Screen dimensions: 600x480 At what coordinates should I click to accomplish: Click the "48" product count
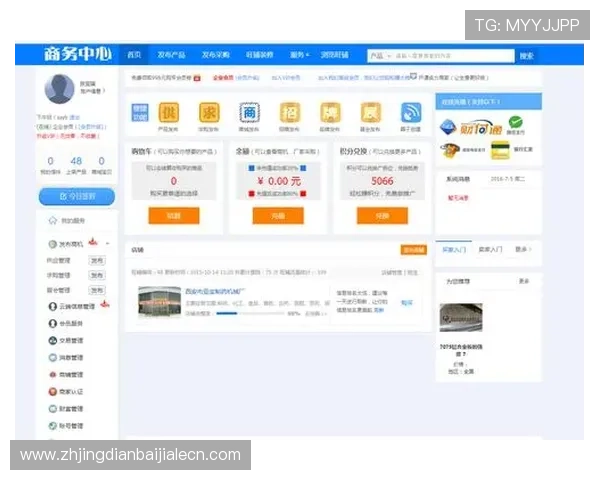[x=76, y=161]
